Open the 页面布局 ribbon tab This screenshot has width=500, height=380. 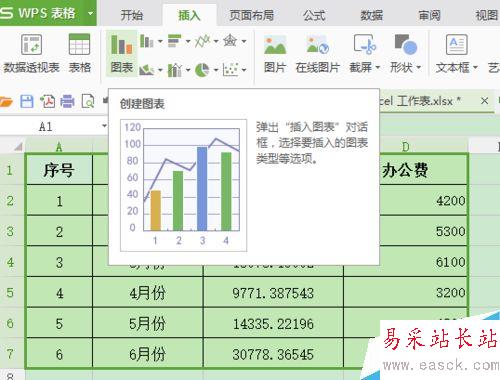click(252, 15)
